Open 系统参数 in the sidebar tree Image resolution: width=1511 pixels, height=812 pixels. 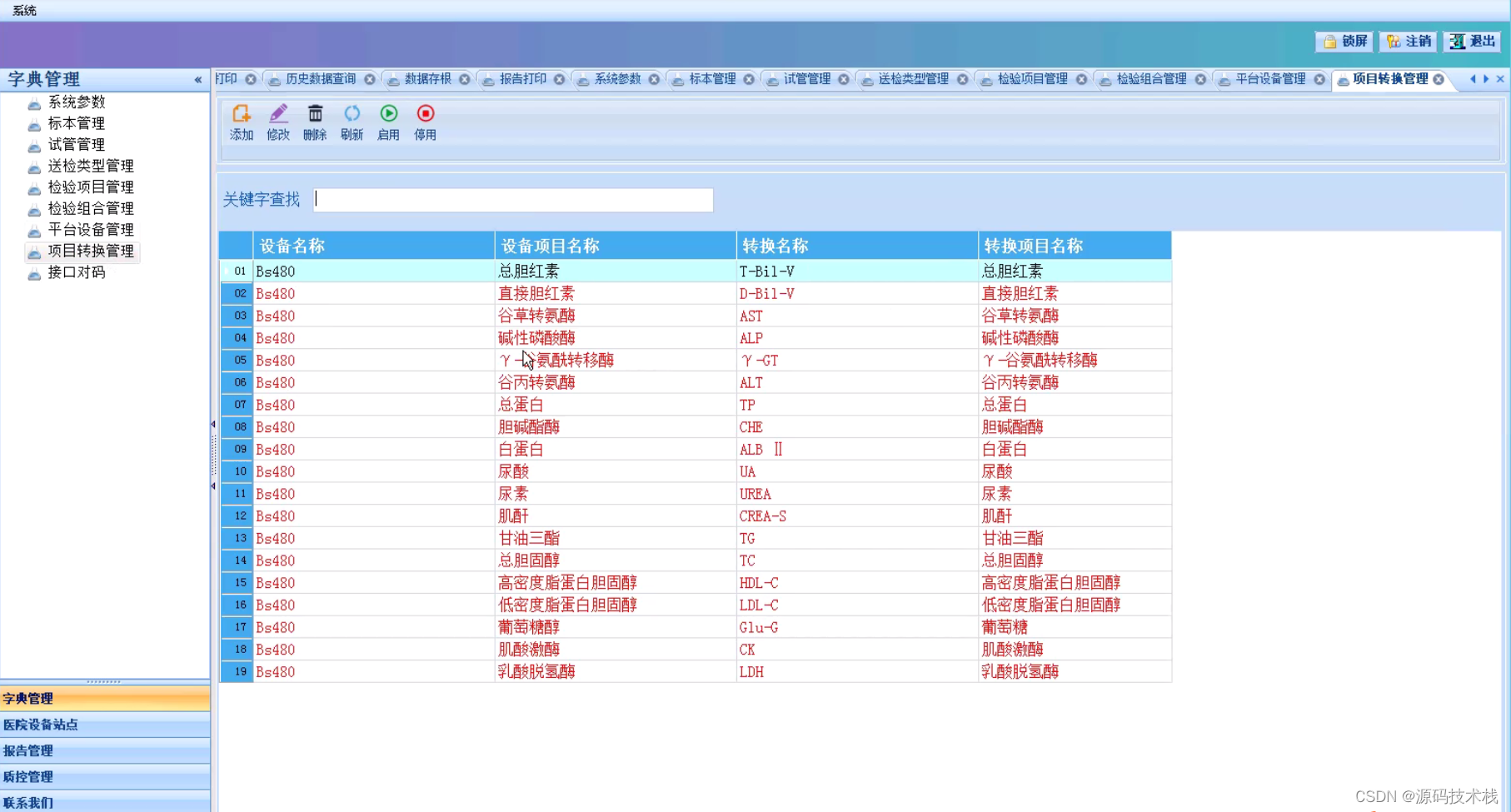77,102
